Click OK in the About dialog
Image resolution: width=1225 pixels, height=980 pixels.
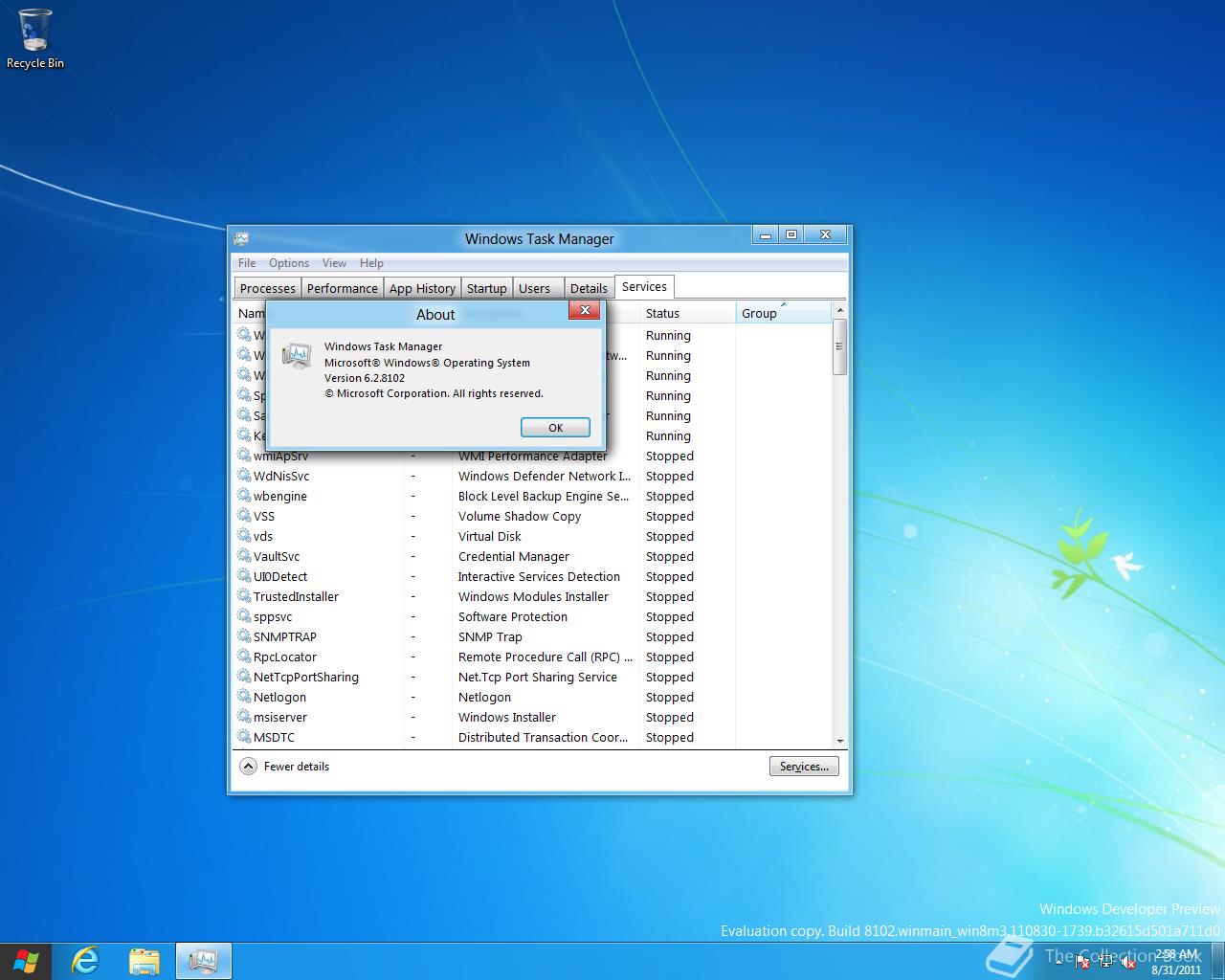pos(555,428)
